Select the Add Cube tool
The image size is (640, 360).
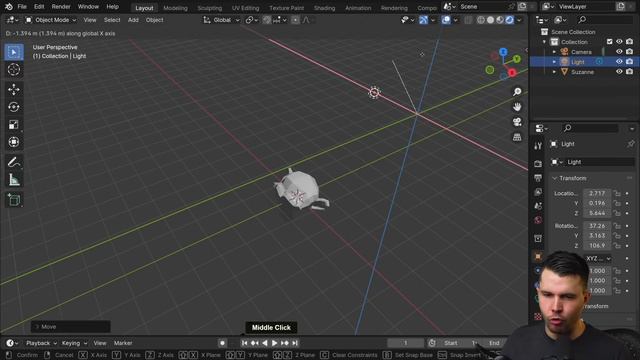click(x=14, y=200)
